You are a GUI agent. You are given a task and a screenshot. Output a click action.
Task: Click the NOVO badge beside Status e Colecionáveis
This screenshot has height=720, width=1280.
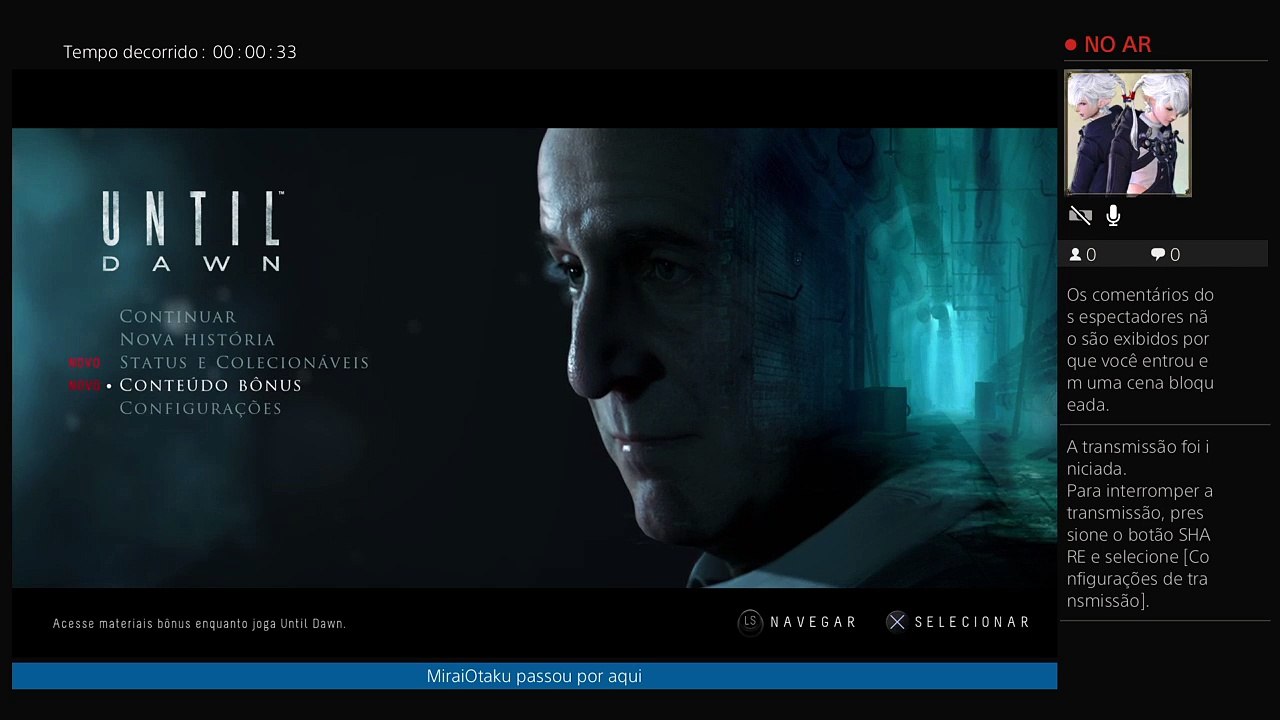point(85,363)
